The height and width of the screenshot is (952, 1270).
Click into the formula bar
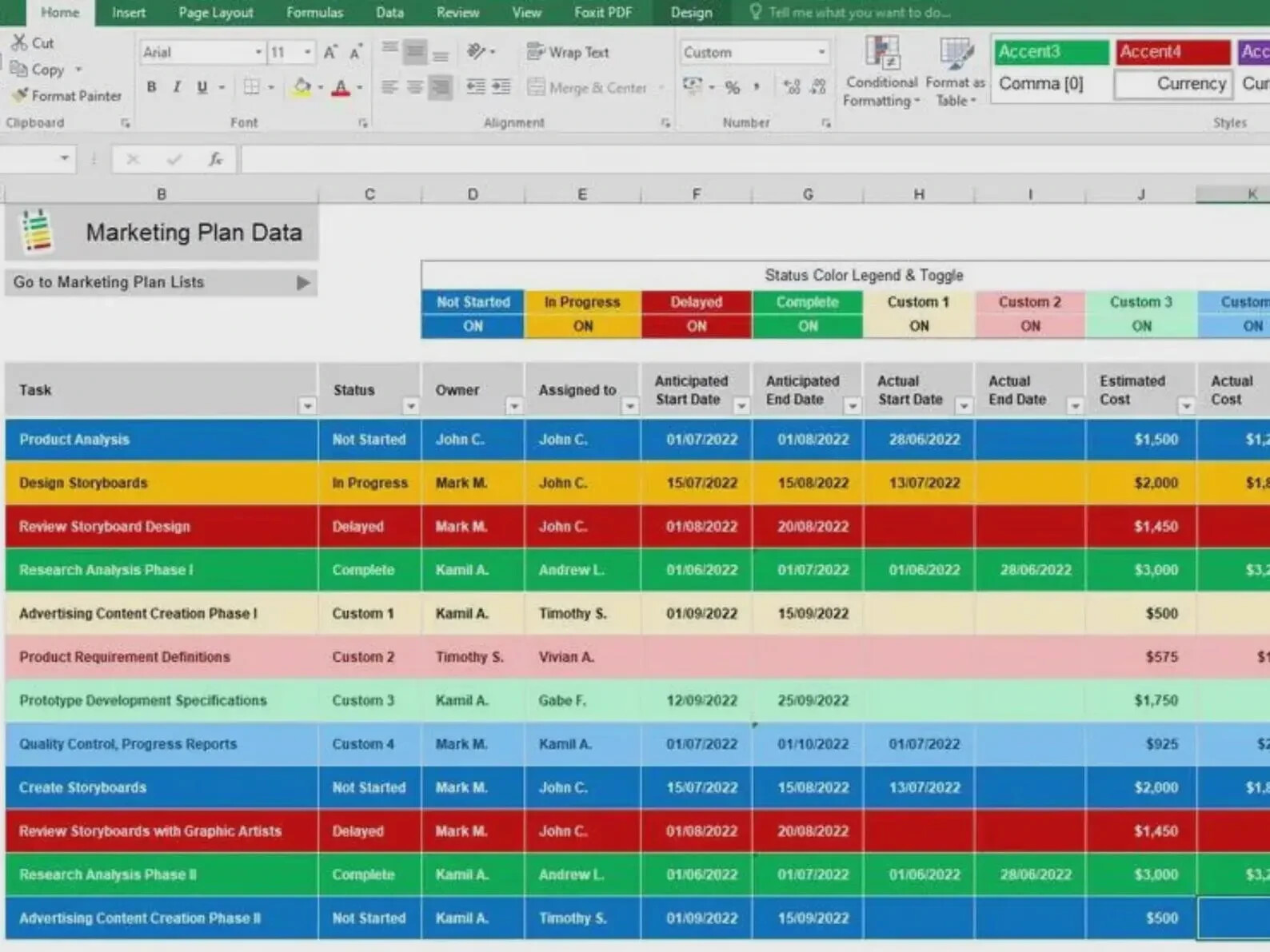(x=754, y=159)
